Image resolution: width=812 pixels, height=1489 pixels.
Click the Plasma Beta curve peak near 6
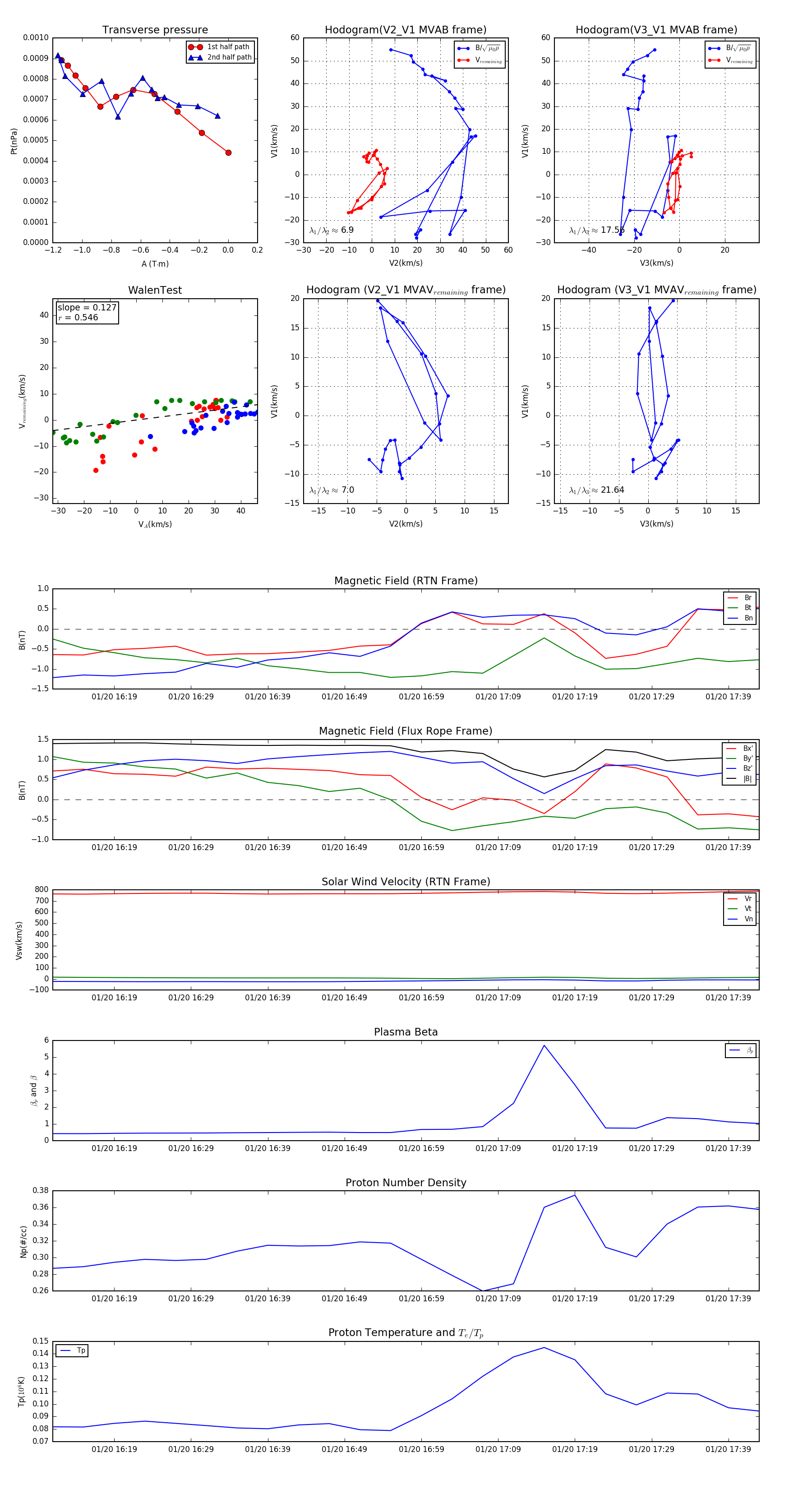click(544, 1045)
